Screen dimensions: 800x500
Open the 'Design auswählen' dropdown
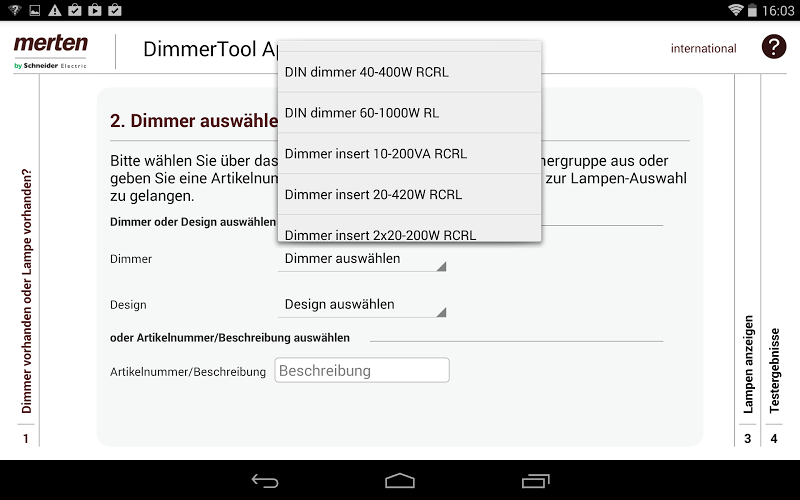click(x=362, y=305)
